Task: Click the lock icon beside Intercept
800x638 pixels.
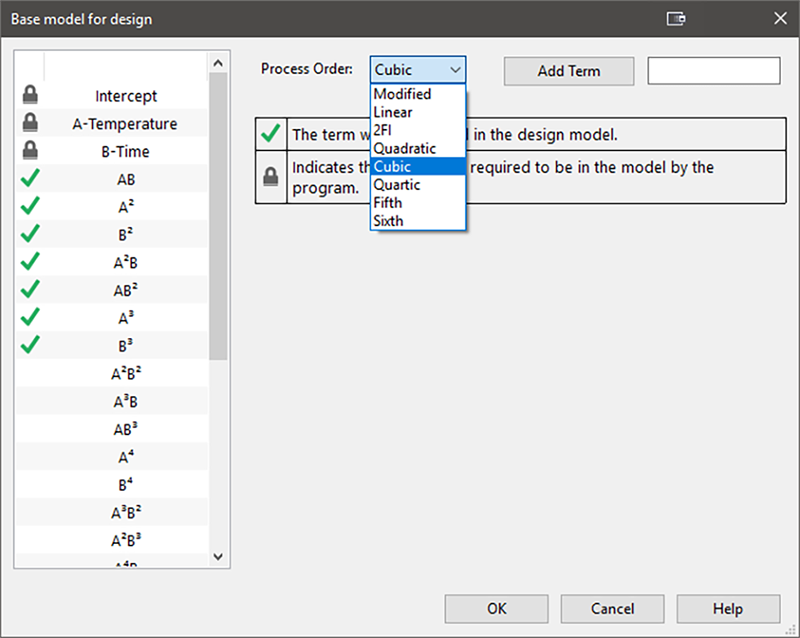Action: pyautogui.click(x=30, y=96)
